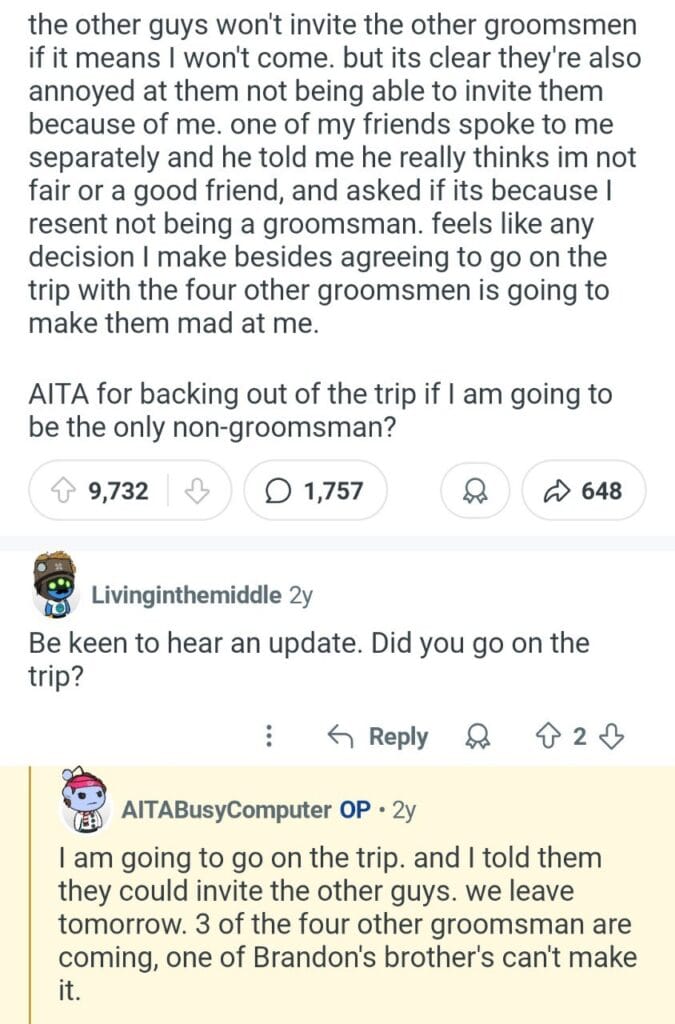The height and width of the screenshot is (1024, 675).
Task: Tap the post's 9,732 vote count
Action: click(x=118, y=491)
